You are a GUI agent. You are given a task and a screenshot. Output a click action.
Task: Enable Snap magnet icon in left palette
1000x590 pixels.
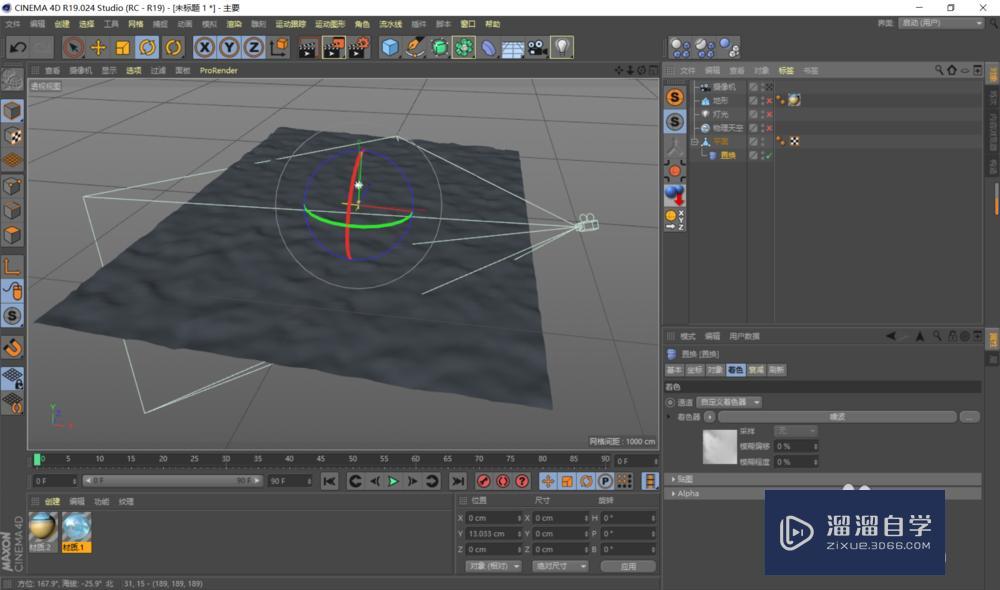[12, 348]
